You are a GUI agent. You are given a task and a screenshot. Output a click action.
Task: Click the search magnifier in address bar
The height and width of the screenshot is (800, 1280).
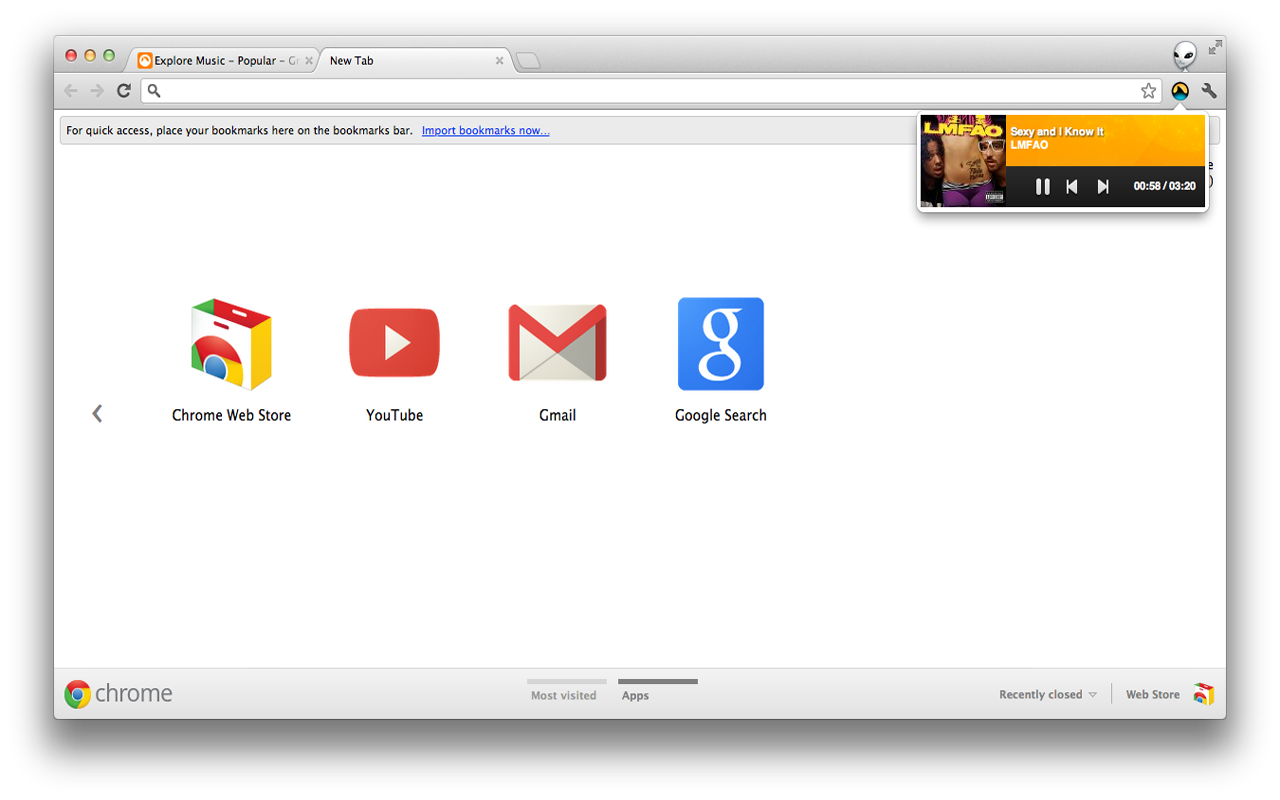point(154,91)
